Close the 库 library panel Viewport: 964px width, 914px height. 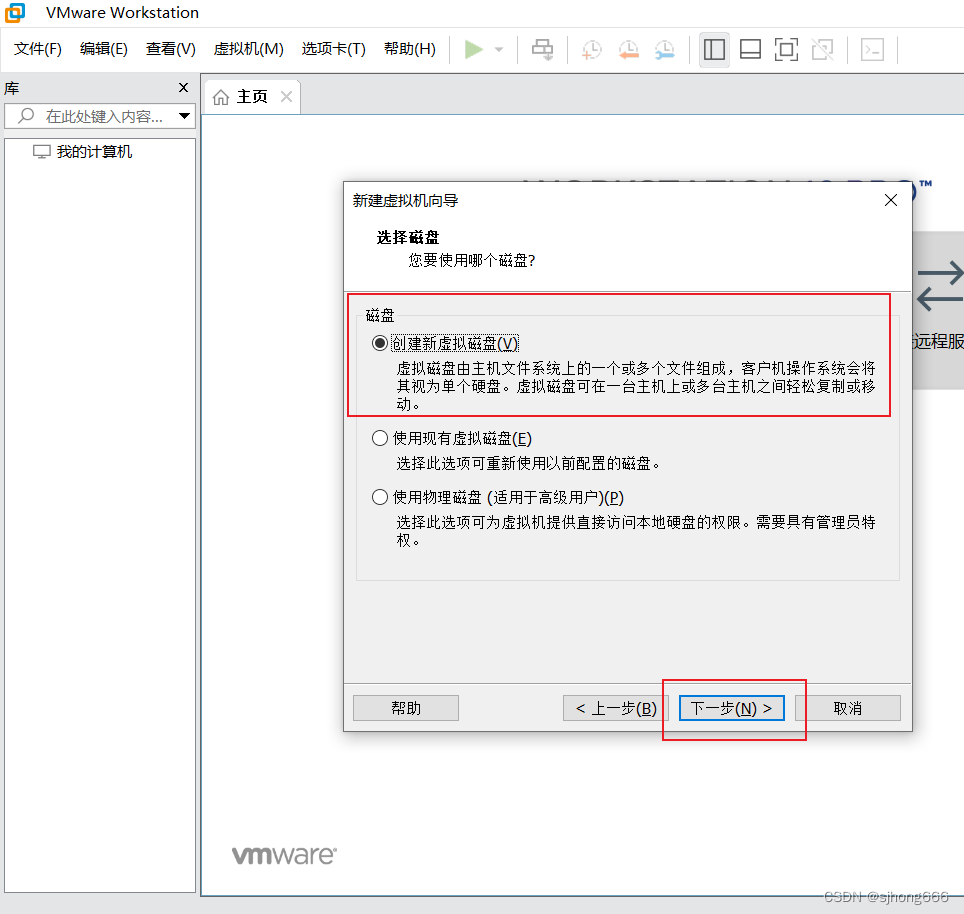click(x=183, y=88)
